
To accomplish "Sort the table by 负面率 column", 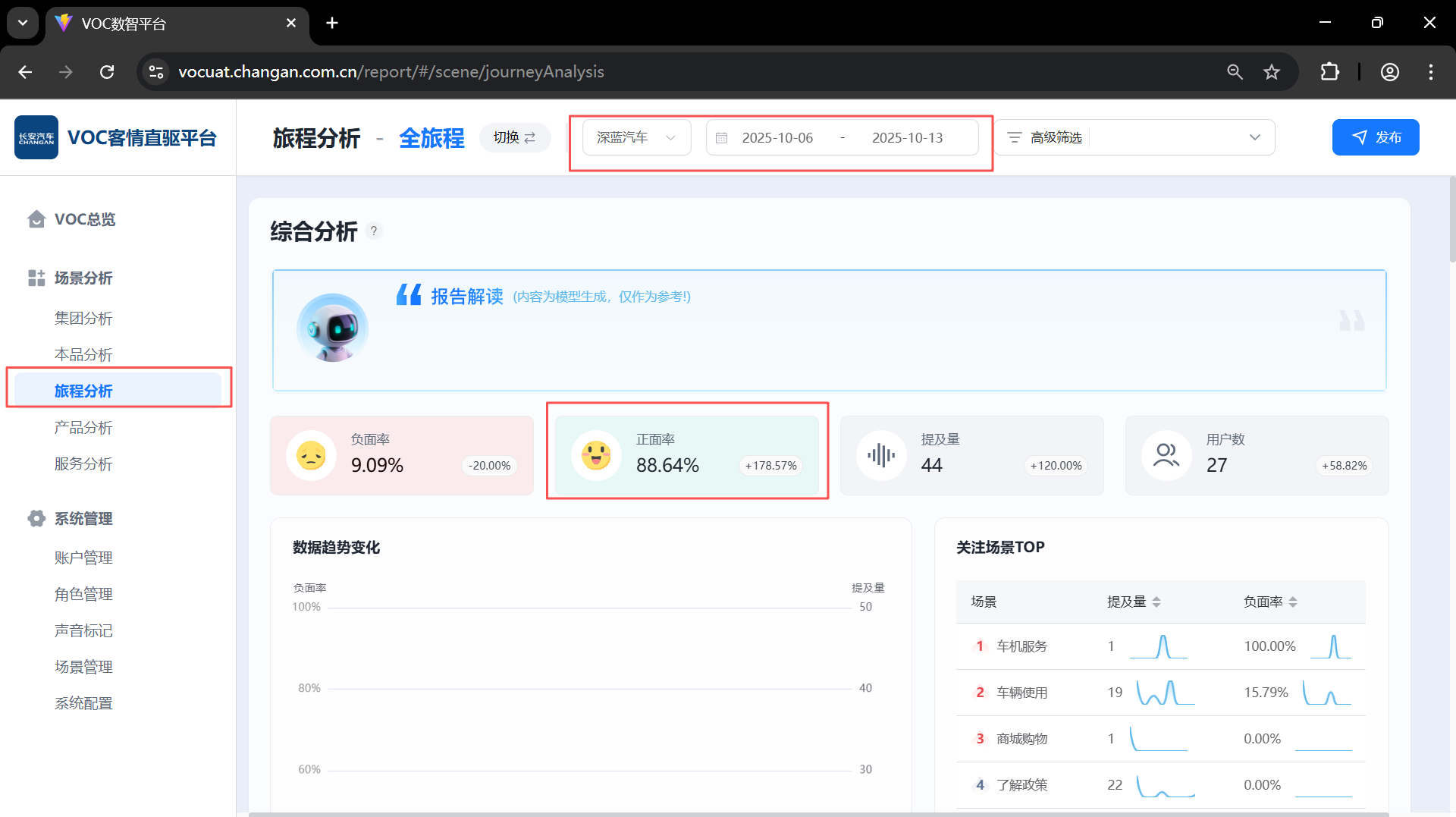I will [x=1292, y=602].
